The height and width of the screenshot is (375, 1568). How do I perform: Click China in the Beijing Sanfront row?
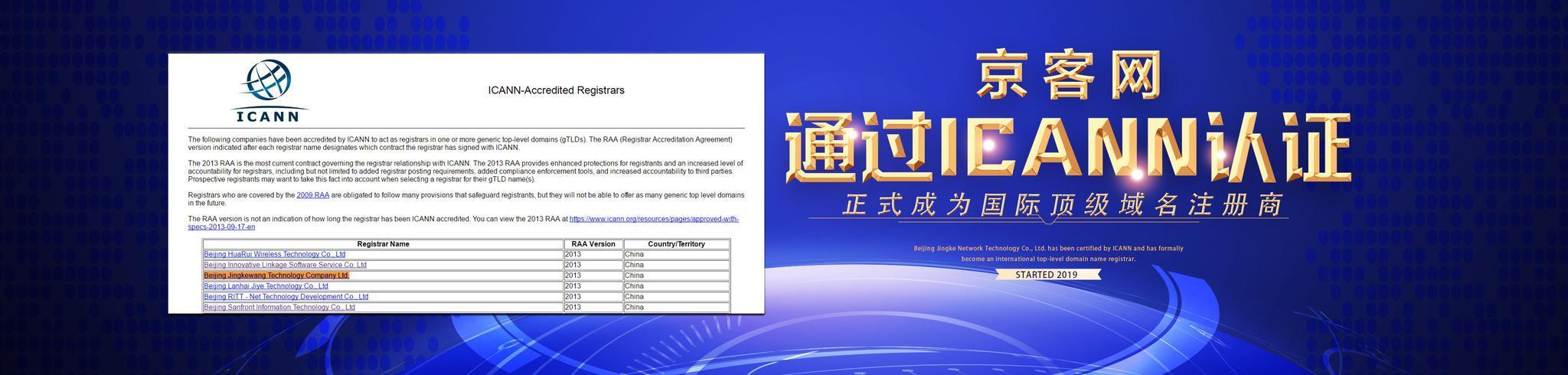tap(634, 308)
